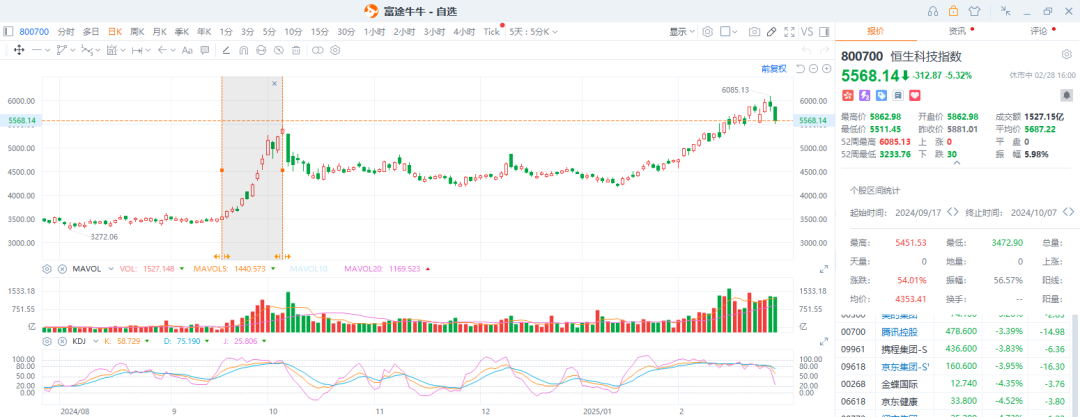
Task: Click the blue tag icon
Action: pyautogui.click(x=881, y=94)
